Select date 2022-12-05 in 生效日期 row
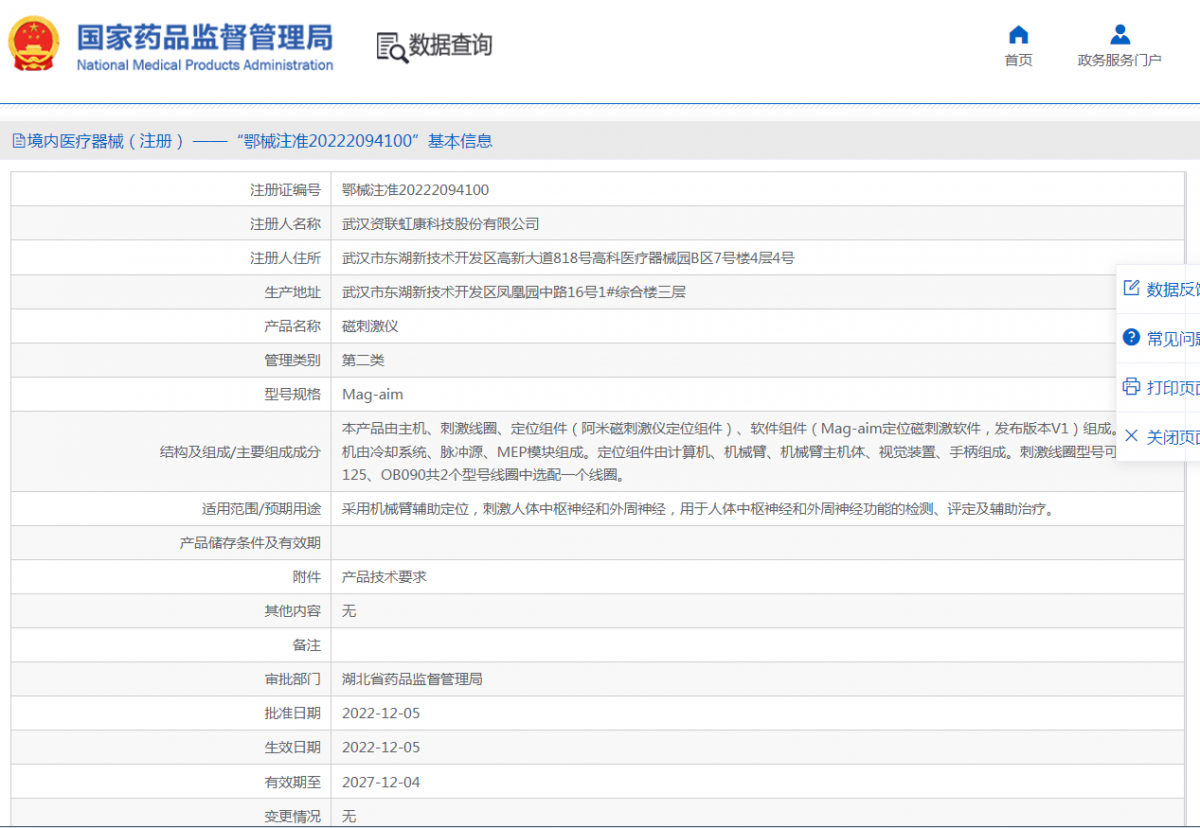 [x=381, y=748]
